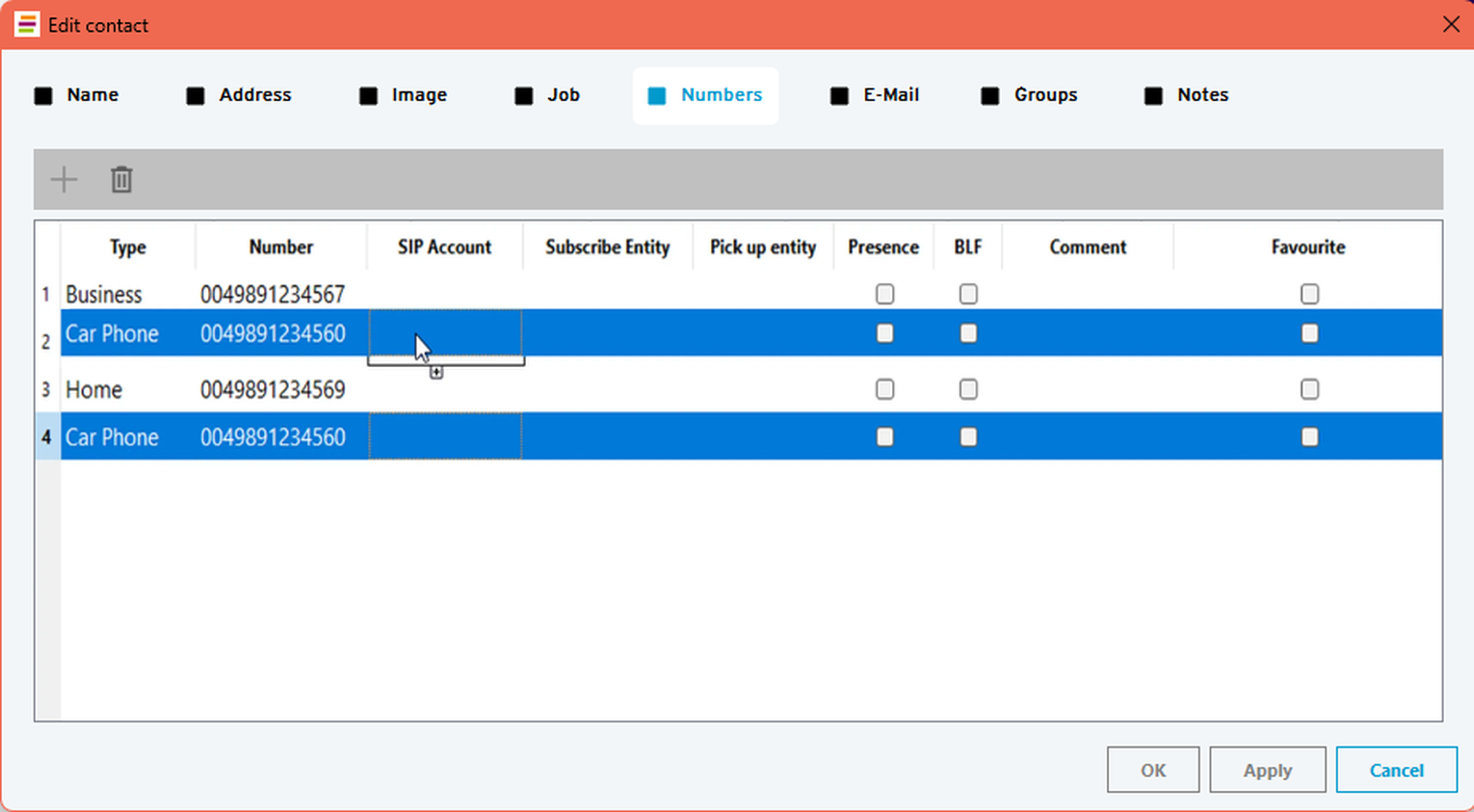Click the Business number 0049891234567 cell
This screenshot has height=812, width=1474.
[273, 295]
